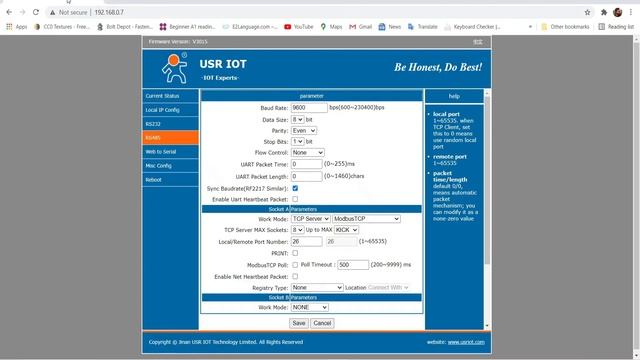Click the UART Packet Length field
The width and height of the screenshot is (640, 360).
307,176
